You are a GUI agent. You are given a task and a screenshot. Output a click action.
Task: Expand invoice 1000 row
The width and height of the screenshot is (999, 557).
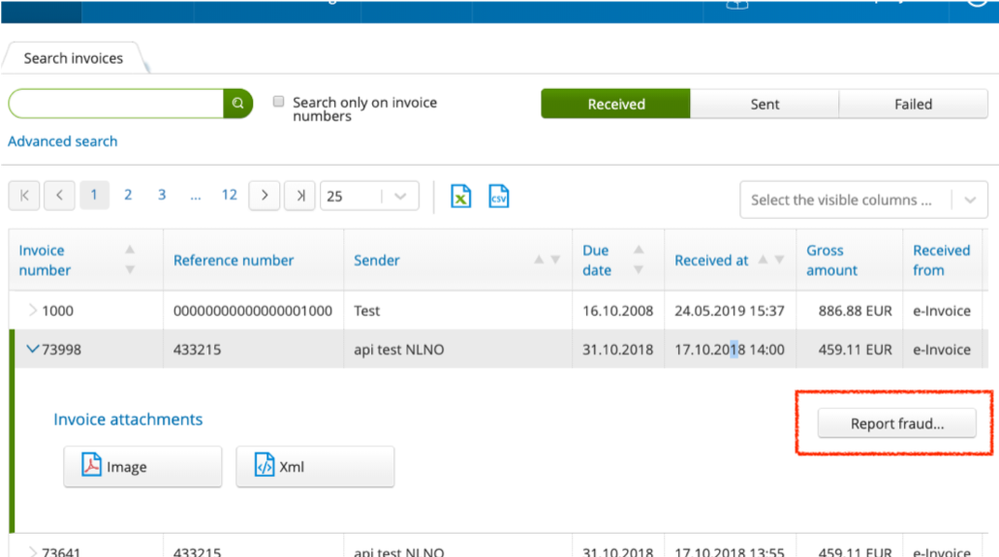coord(32,310)
